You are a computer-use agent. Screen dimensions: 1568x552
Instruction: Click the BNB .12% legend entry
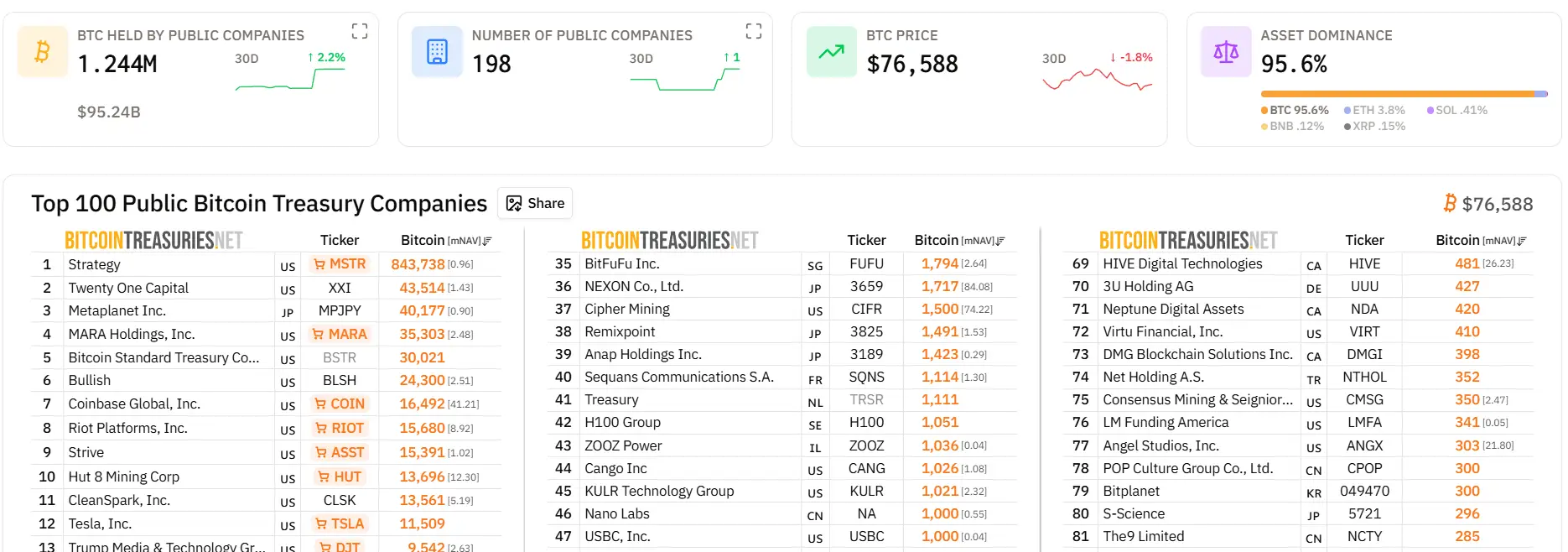pyautogui.click(x=1292, y=126)
